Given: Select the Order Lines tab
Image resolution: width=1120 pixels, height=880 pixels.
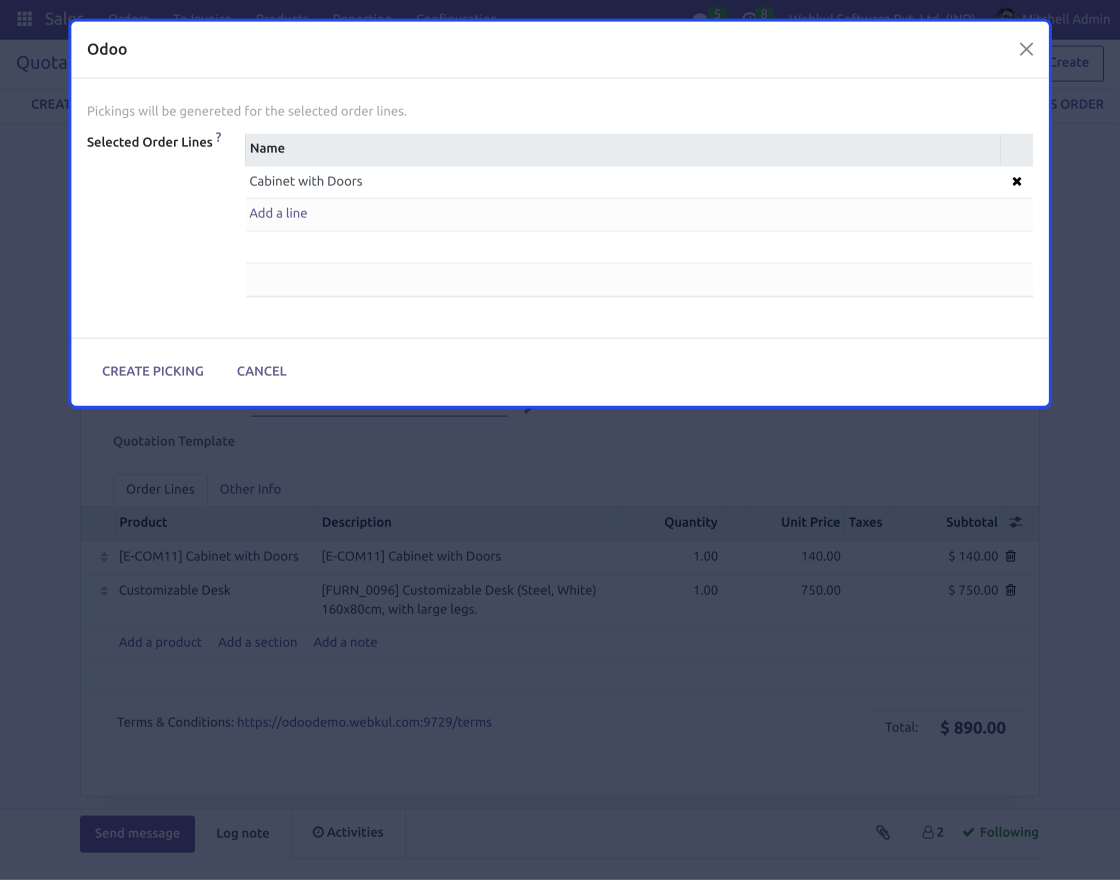Looking at the screenshot, I should click(160, 489).
